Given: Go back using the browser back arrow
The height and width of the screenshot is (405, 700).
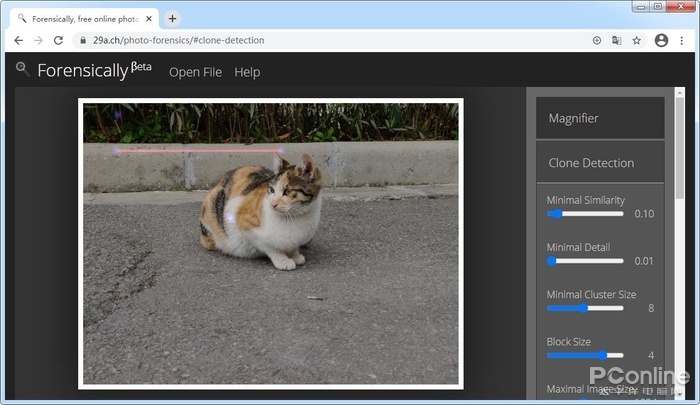Looking at the screenshot, I should click(x=18, y=40).
